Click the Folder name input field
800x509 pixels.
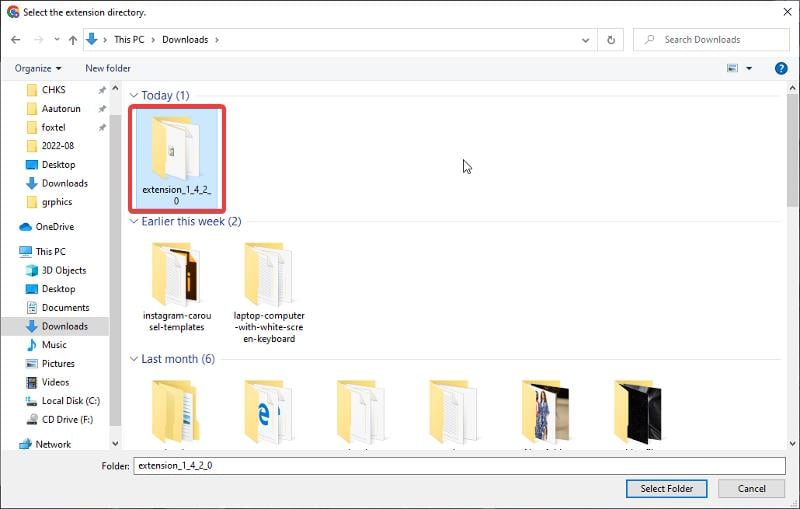[459, 466]
